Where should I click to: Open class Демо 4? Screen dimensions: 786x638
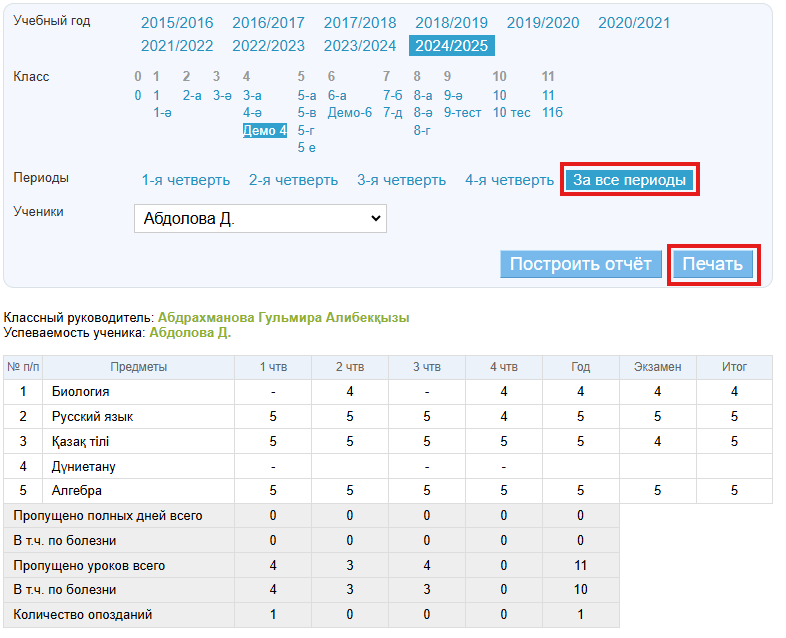265,130
